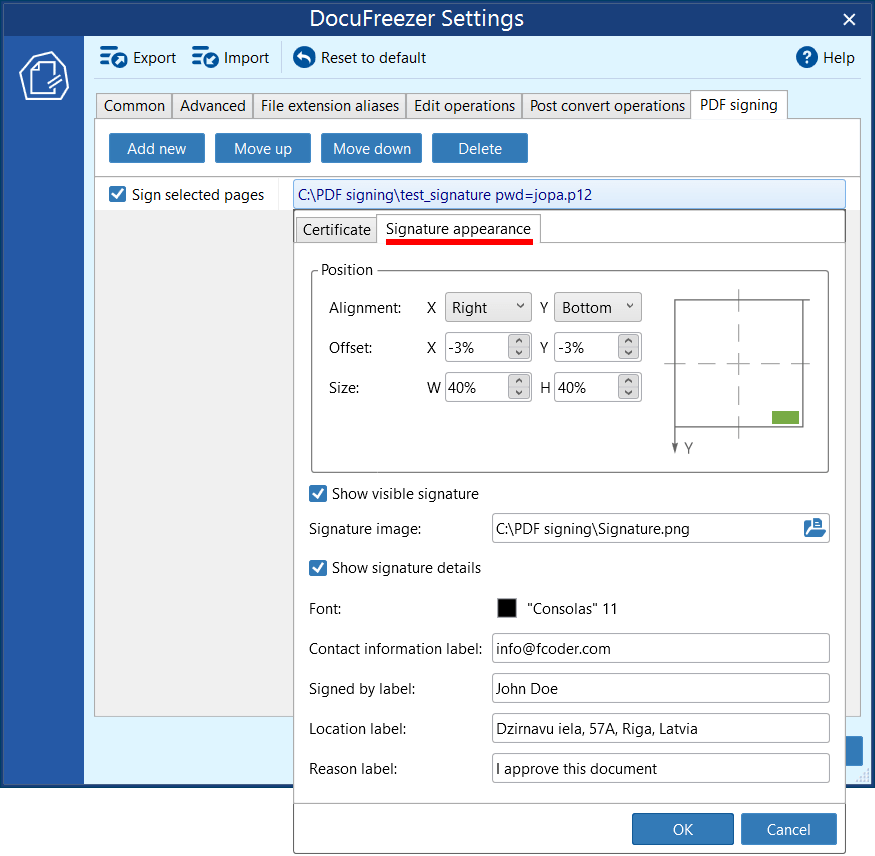875x856 pixels.
Task: Click the Import settings icon
Action: coord(205,57)
